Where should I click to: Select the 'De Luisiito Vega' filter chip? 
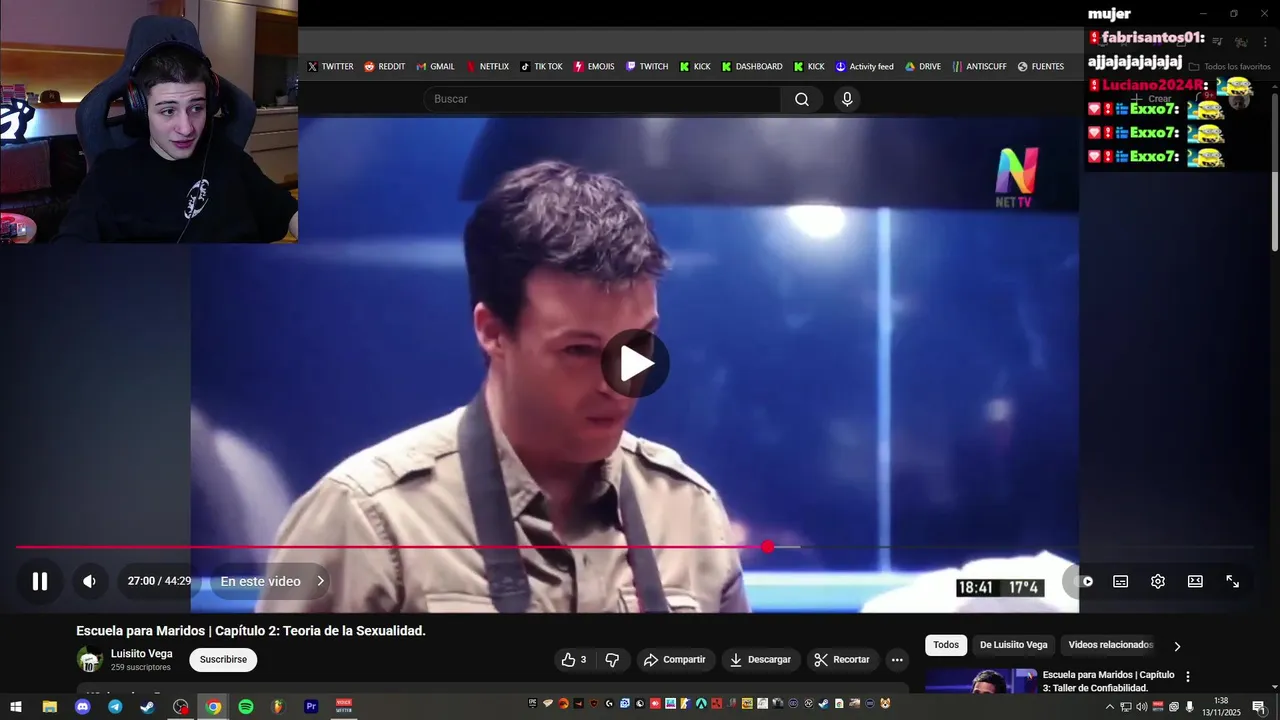[x=1014, y=645]
